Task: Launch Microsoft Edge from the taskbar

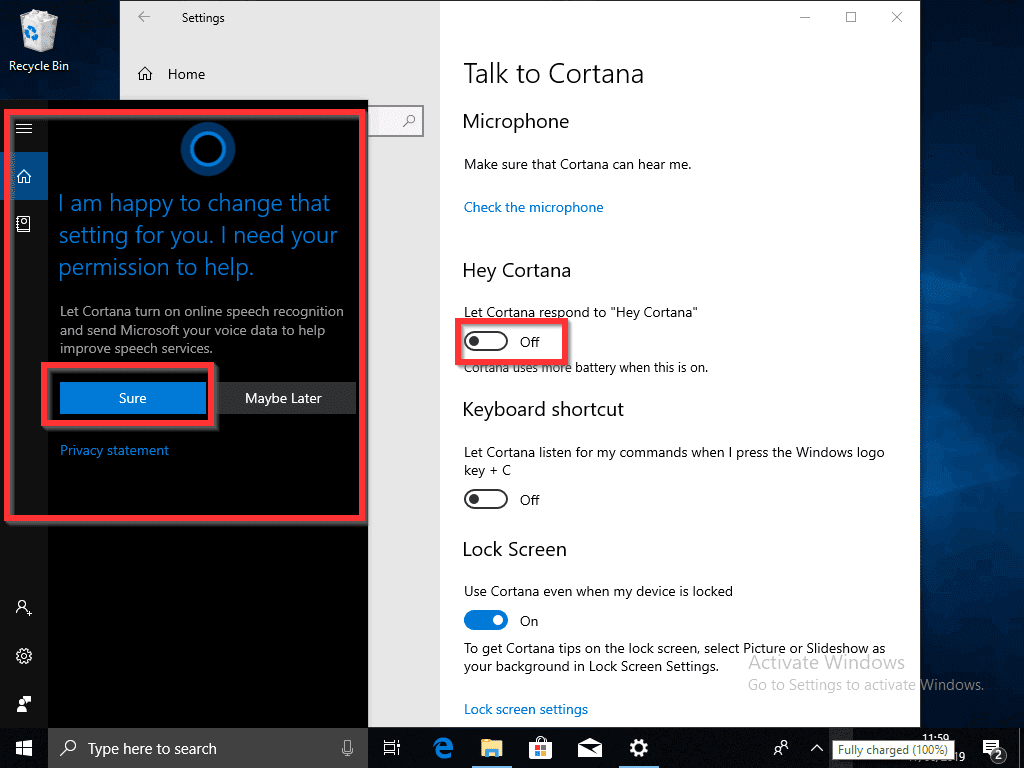Action: click(x=443, y=748)
